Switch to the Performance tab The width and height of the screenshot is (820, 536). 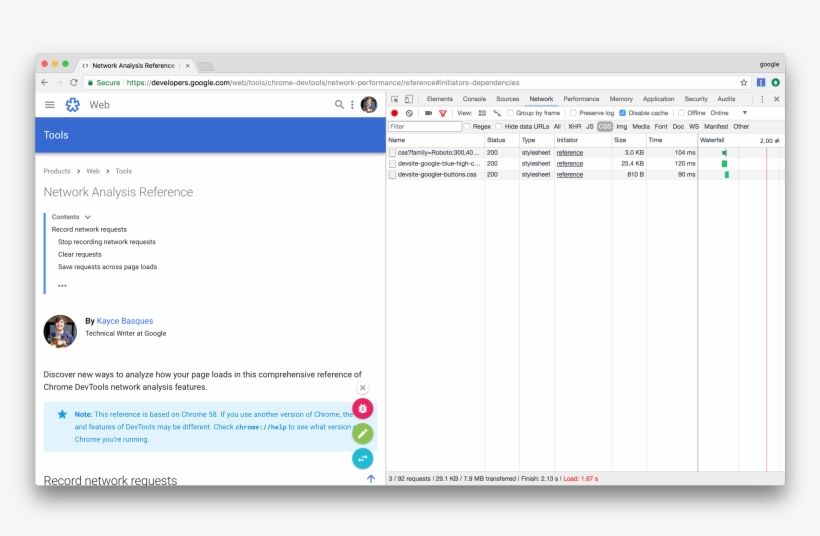pyautogui.click(x=581, y=99)
